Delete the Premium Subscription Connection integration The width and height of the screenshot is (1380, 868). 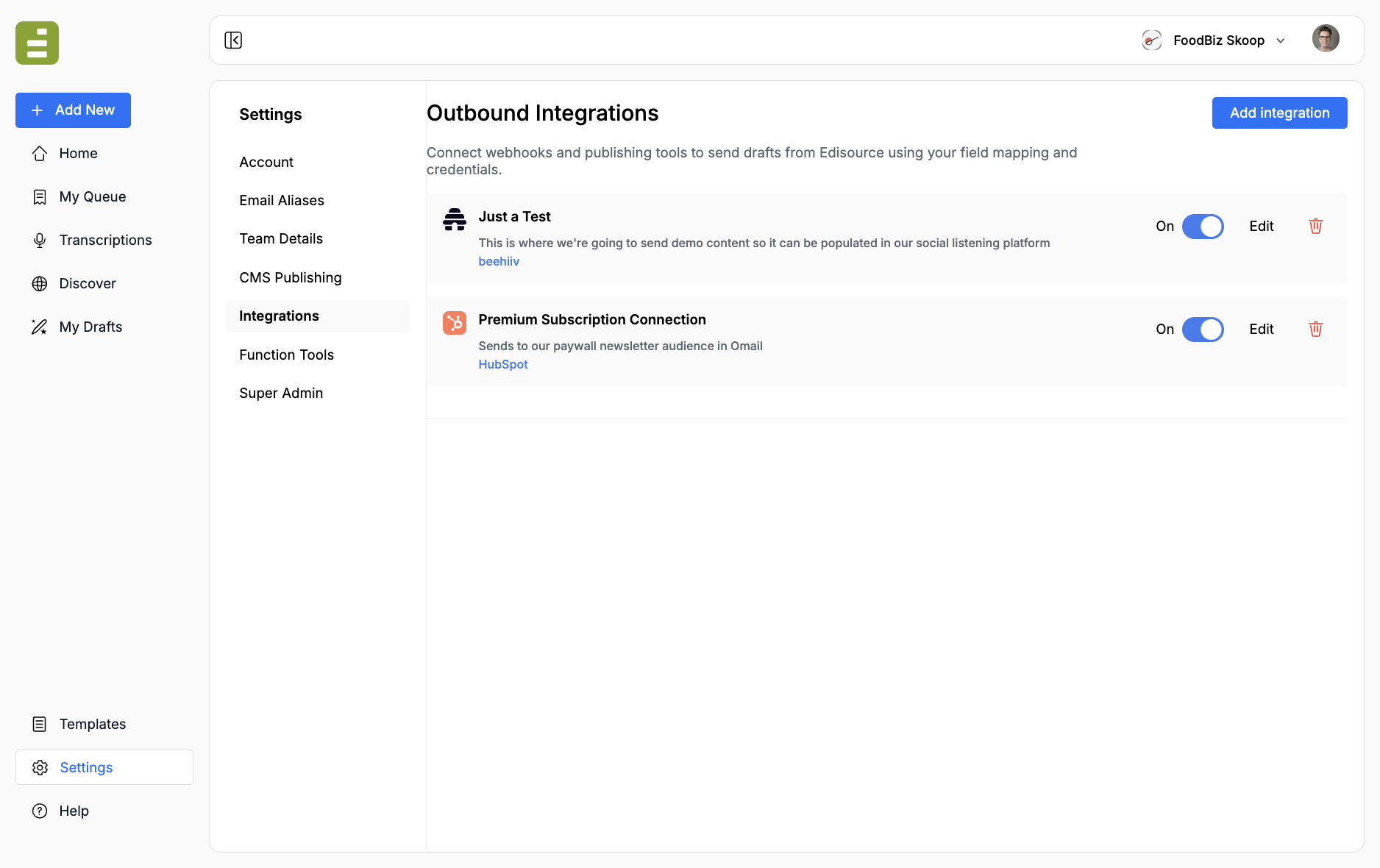[x=1316, y=329]
